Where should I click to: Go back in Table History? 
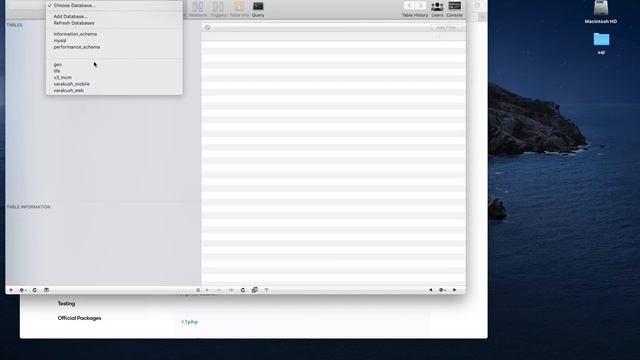point(409,5)
